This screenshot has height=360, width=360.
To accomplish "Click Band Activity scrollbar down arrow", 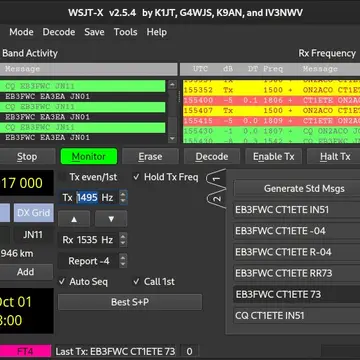I will pos(172,138).
